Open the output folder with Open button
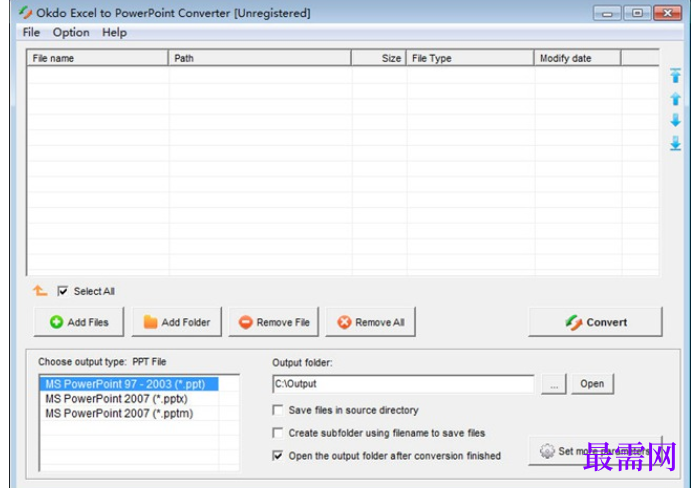This screenshot has height=488, width=695. point(592,384)
